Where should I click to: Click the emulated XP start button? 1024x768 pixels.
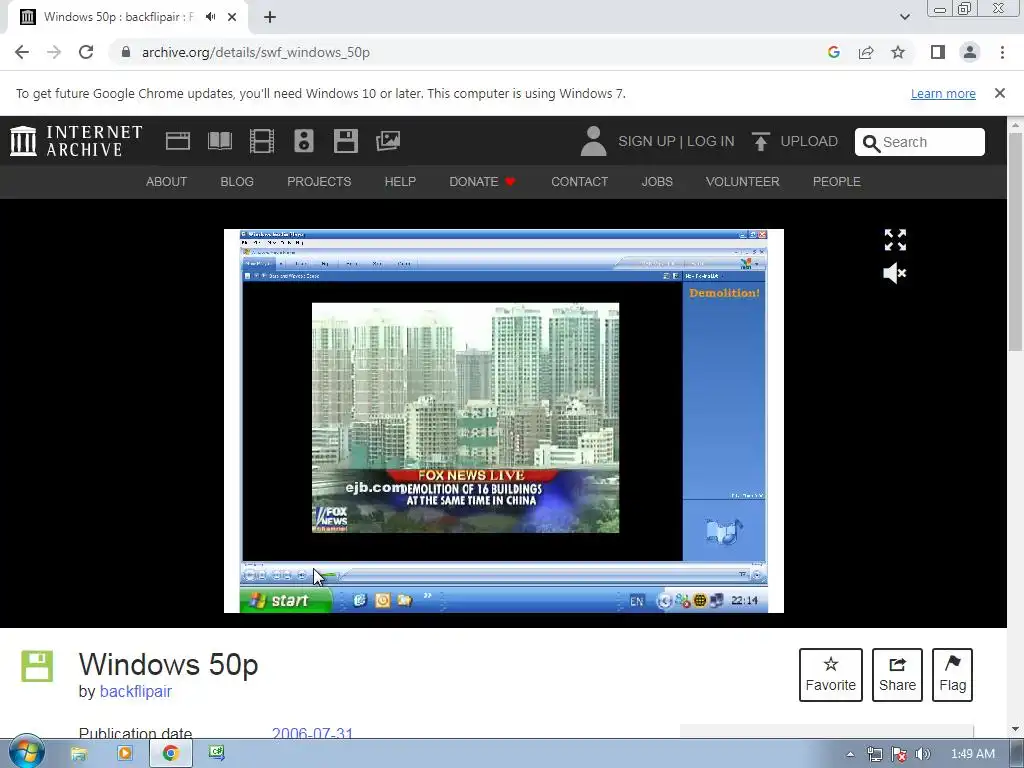coord(285,600)
